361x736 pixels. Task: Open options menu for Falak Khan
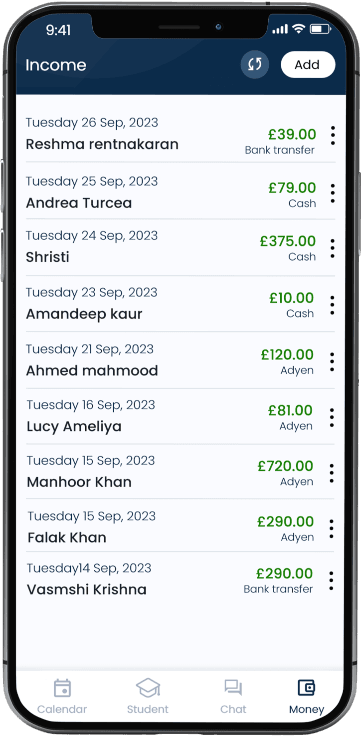click(x=332, y=529)
